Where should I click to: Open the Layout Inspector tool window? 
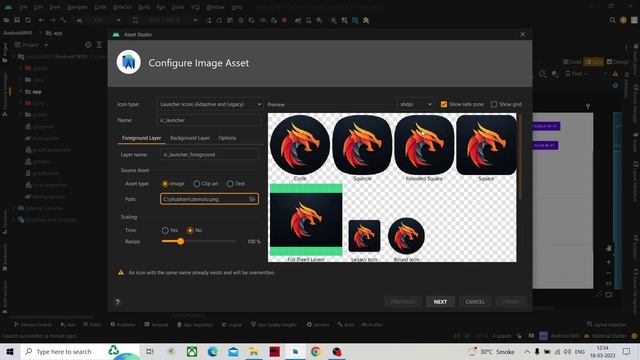pyautogui.click(x=606, y=325)
